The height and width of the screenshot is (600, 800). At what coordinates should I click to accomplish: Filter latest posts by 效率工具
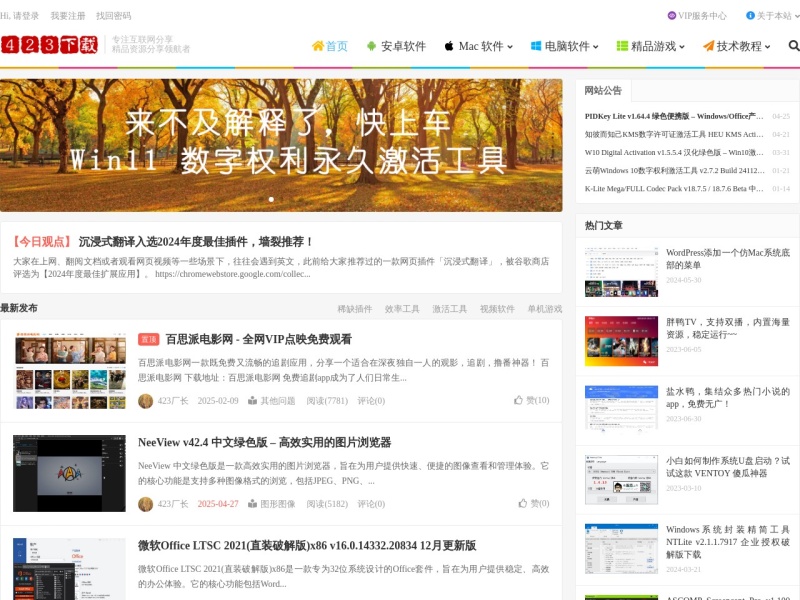pyautogui.click(x=402, y=309)
